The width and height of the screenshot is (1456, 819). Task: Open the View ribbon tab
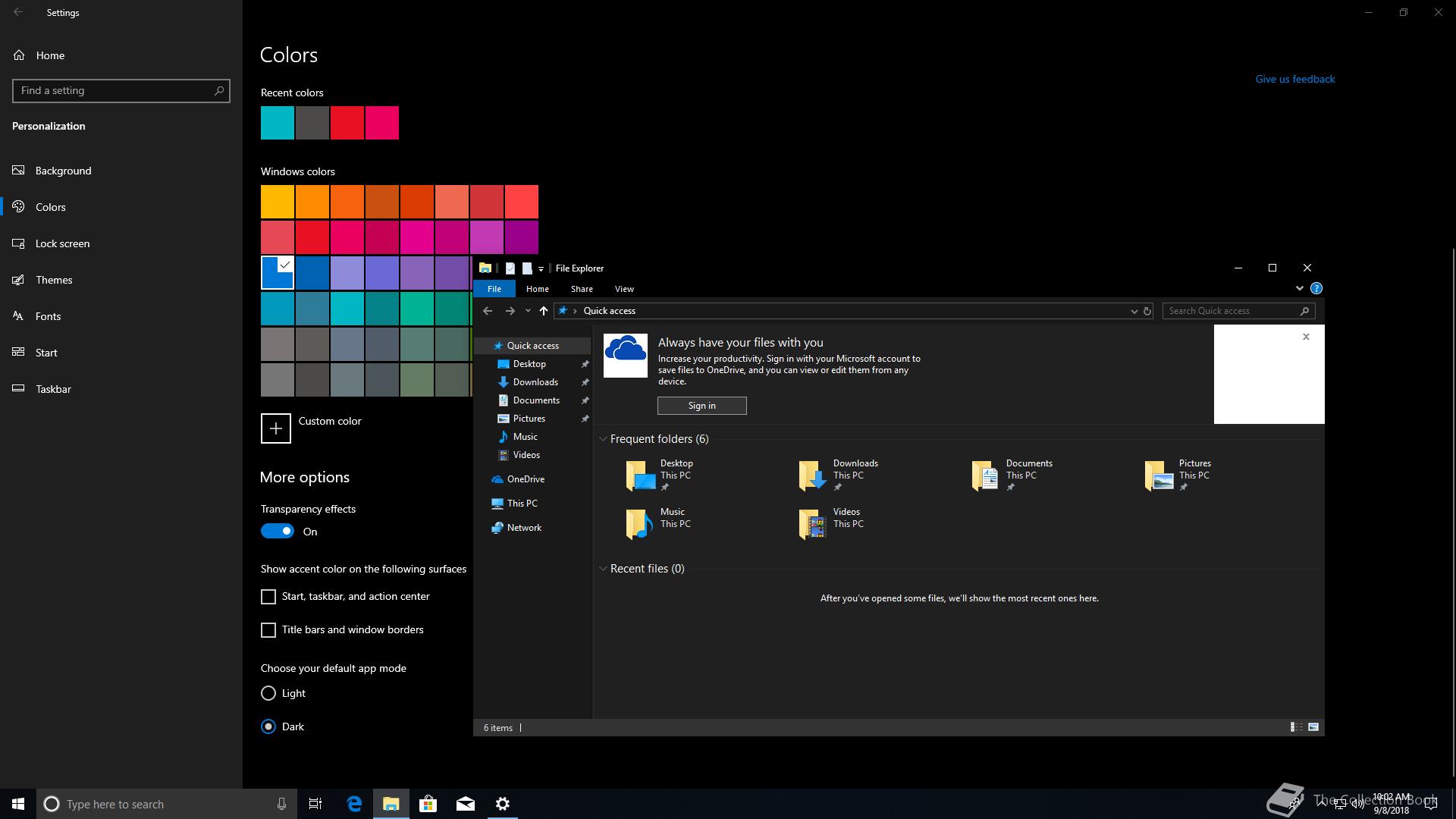624,289
